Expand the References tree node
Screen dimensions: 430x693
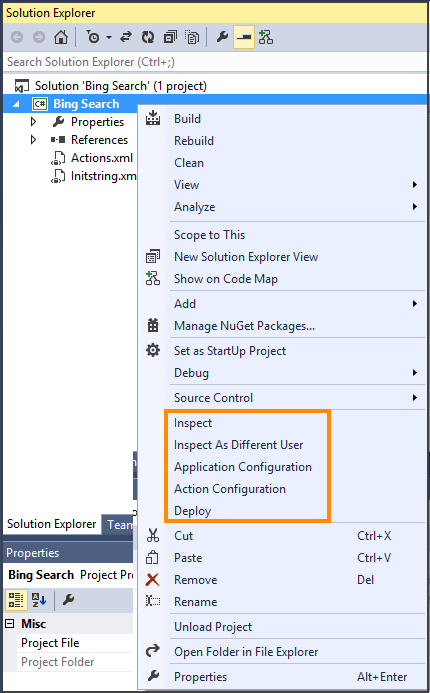[x=34, y=140]
